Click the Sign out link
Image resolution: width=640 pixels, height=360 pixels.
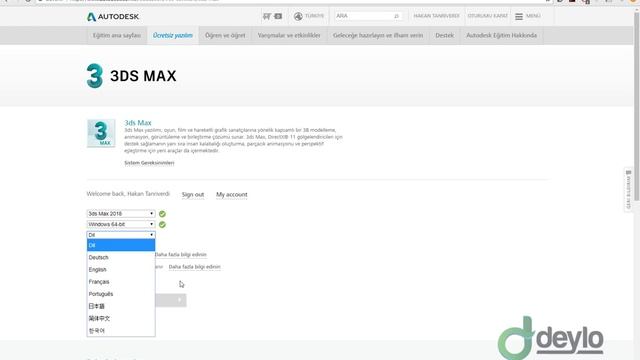(193, 195)
